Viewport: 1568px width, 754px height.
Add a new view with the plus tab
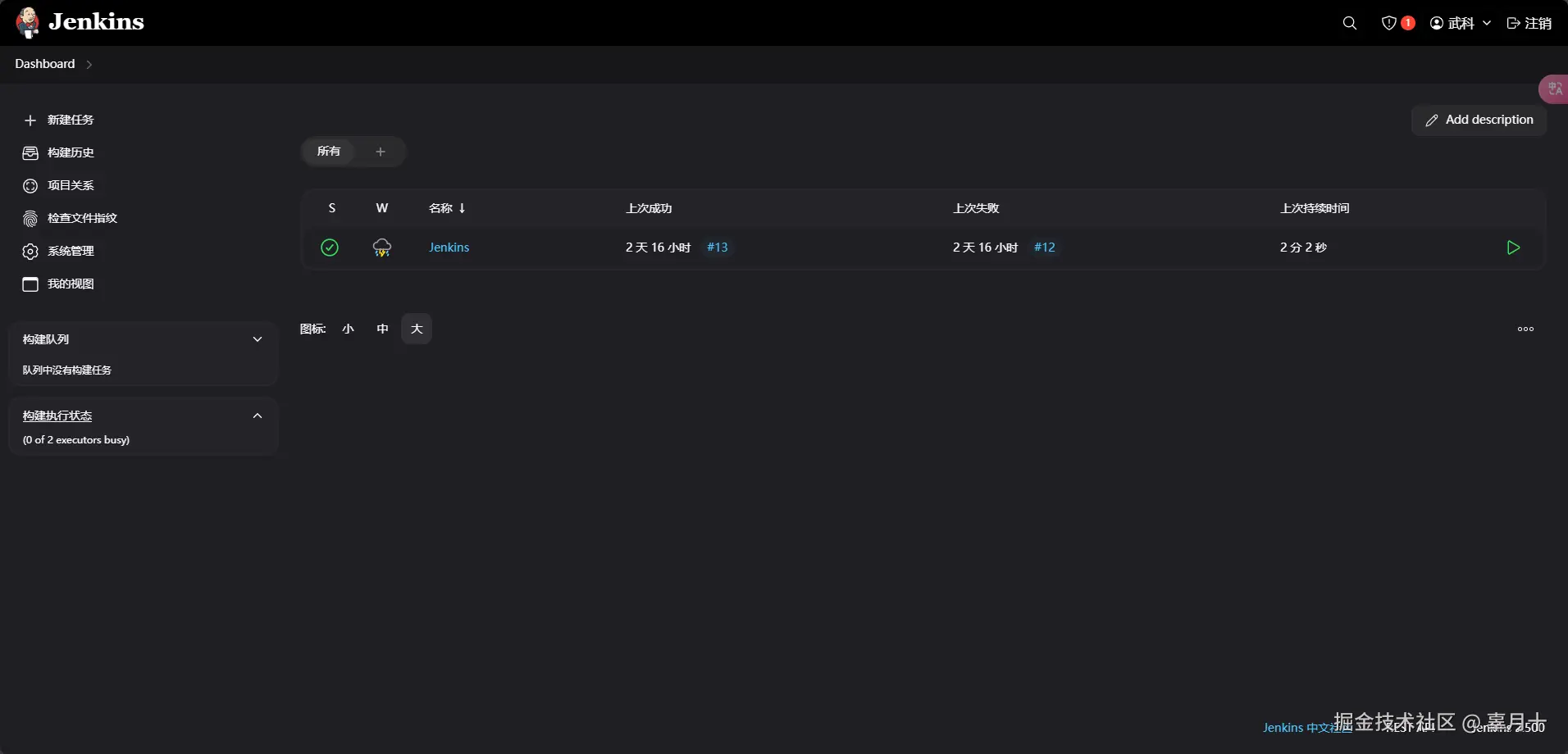point(381,152)
